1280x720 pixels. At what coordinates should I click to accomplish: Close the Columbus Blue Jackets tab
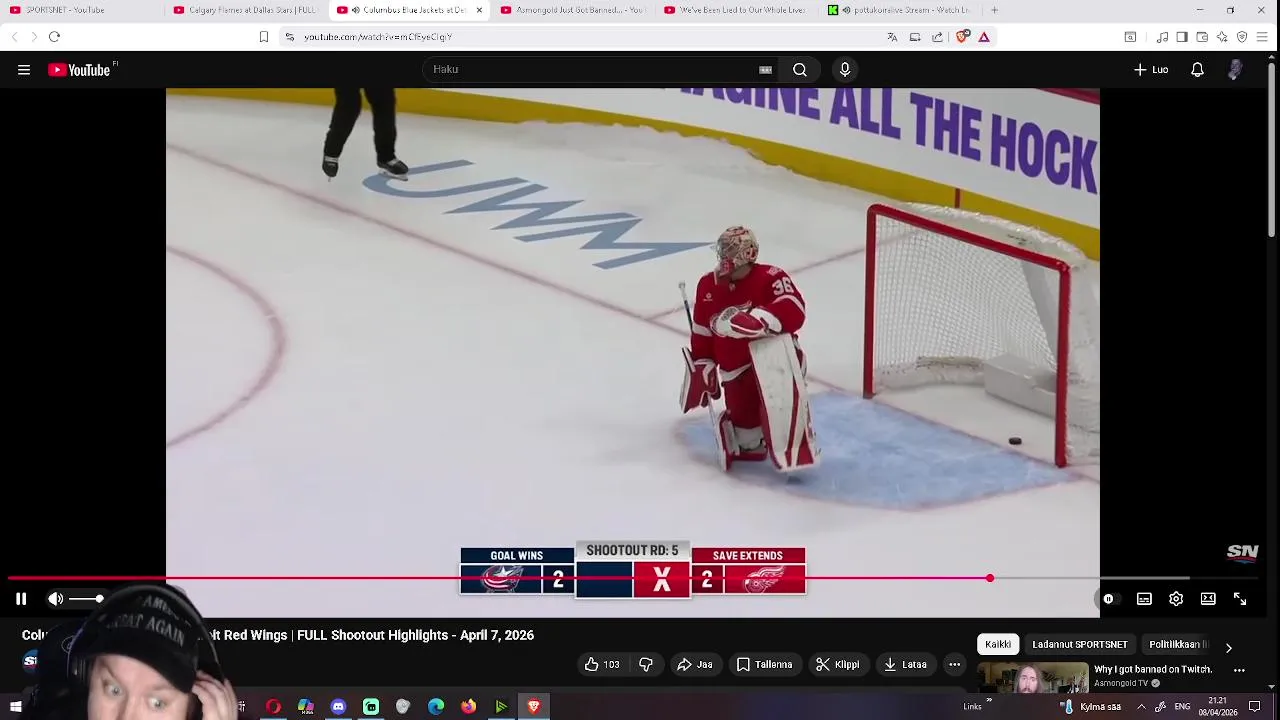pos(479,10)
